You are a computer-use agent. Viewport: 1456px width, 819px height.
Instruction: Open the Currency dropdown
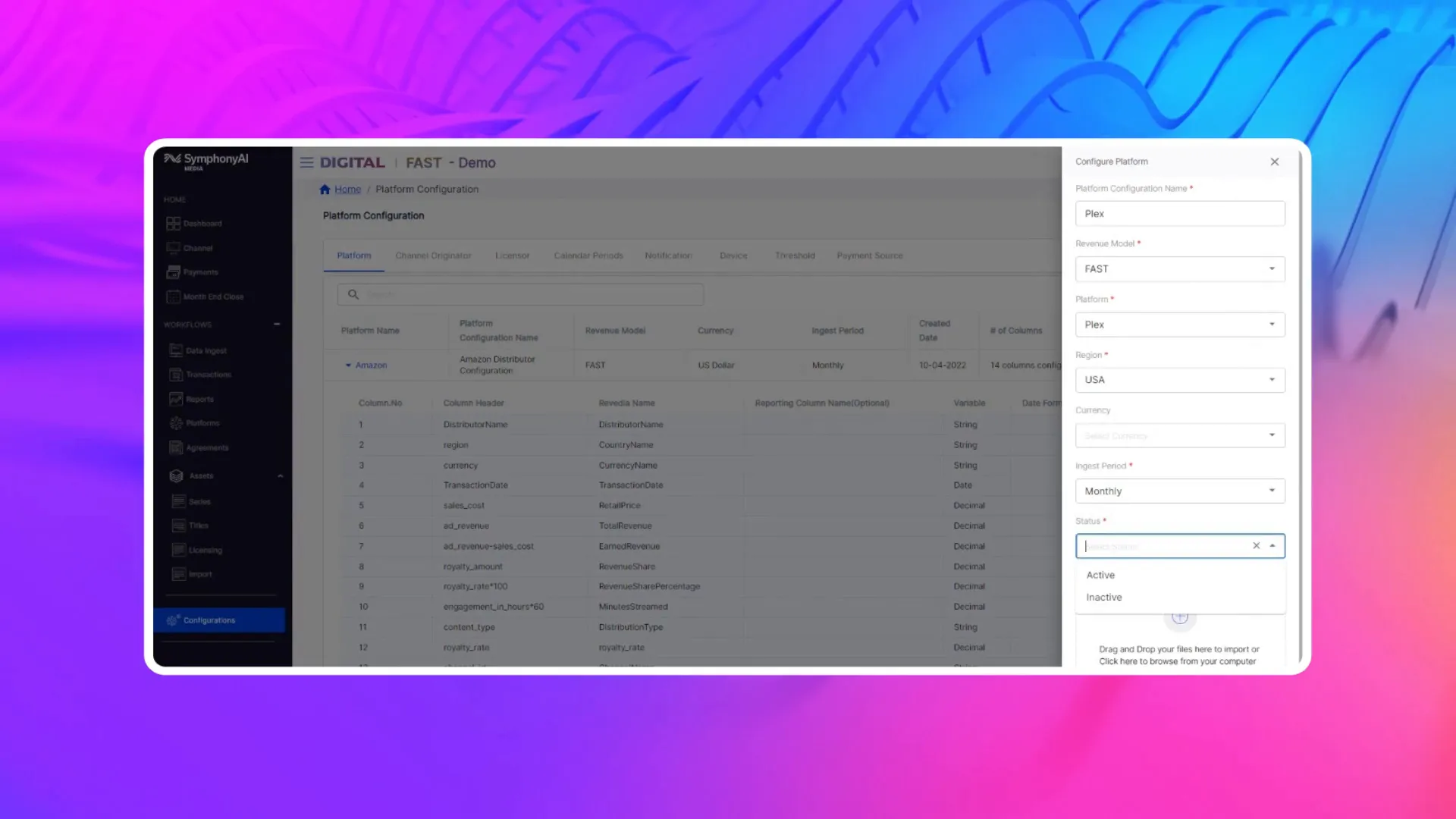pos(1180,435)
